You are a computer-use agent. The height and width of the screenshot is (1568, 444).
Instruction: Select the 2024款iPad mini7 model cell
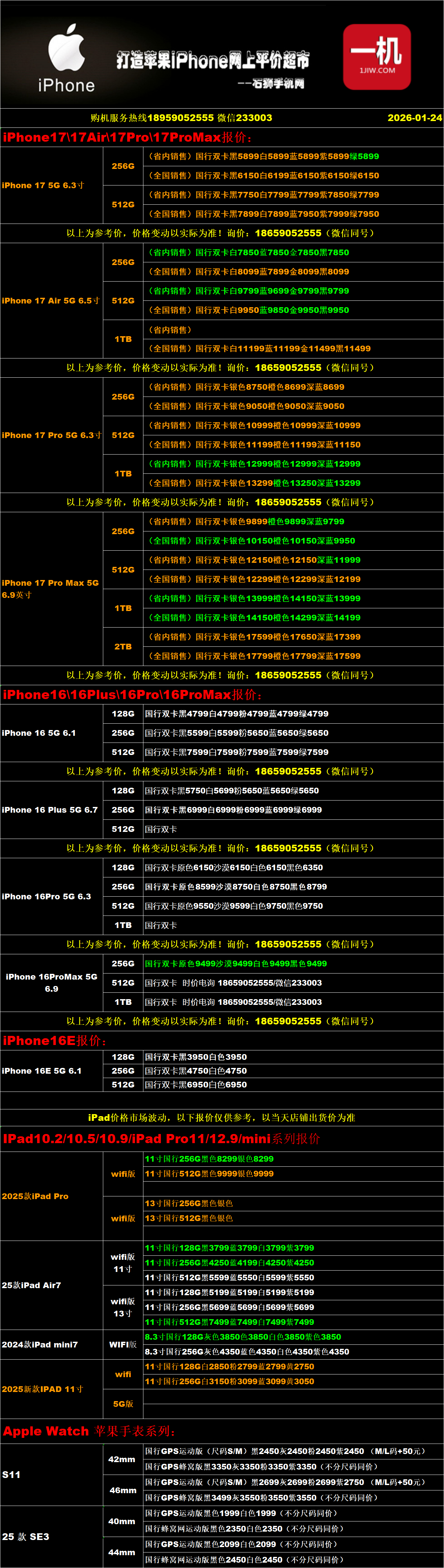click(x=40, y=1345)
